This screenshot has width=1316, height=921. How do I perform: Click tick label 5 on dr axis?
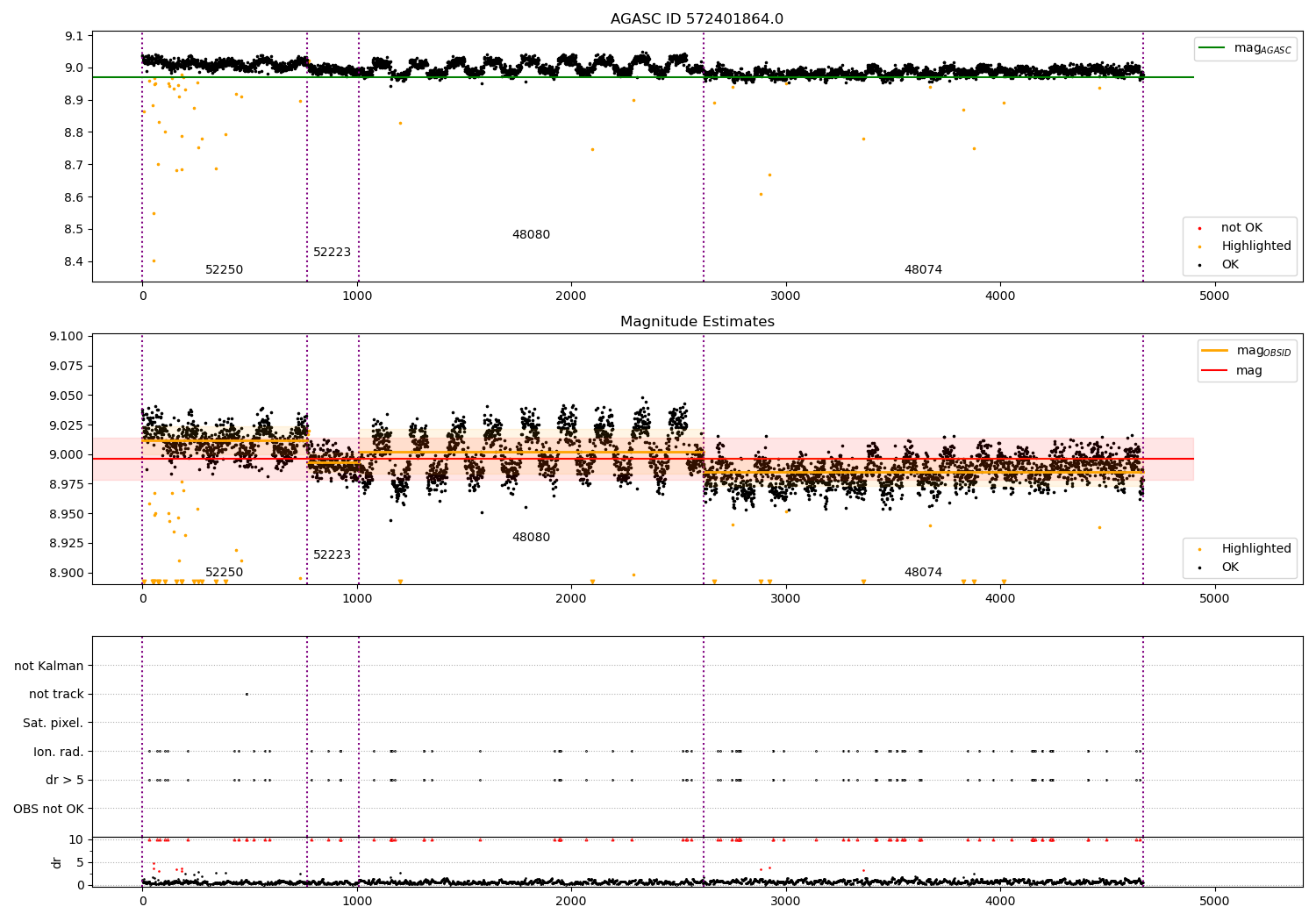pyautogui.click(x=80, y=862)
